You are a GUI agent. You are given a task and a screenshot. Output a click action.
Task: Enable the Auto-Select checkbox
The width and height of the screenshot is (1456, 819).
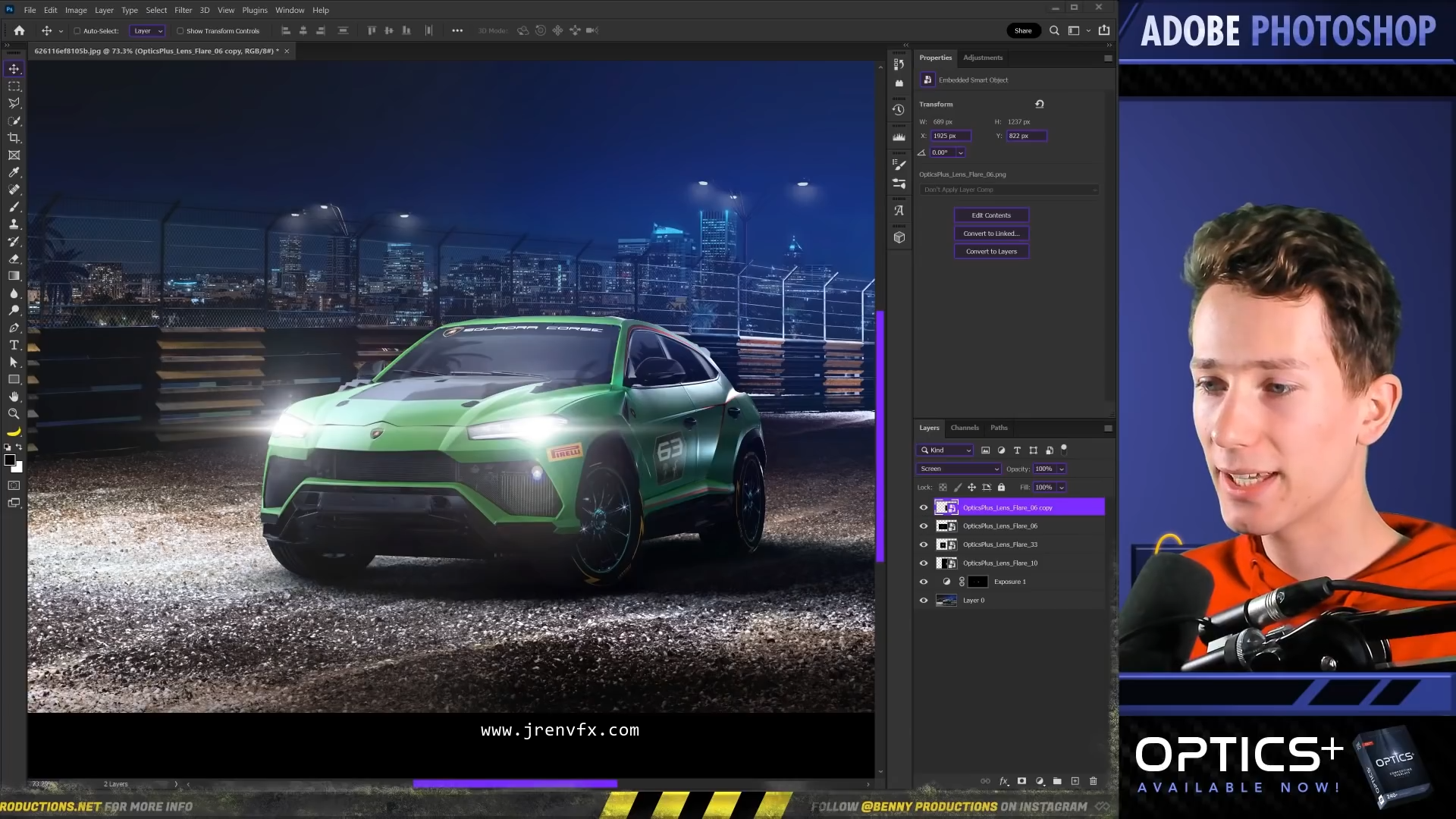pos(77,31)
